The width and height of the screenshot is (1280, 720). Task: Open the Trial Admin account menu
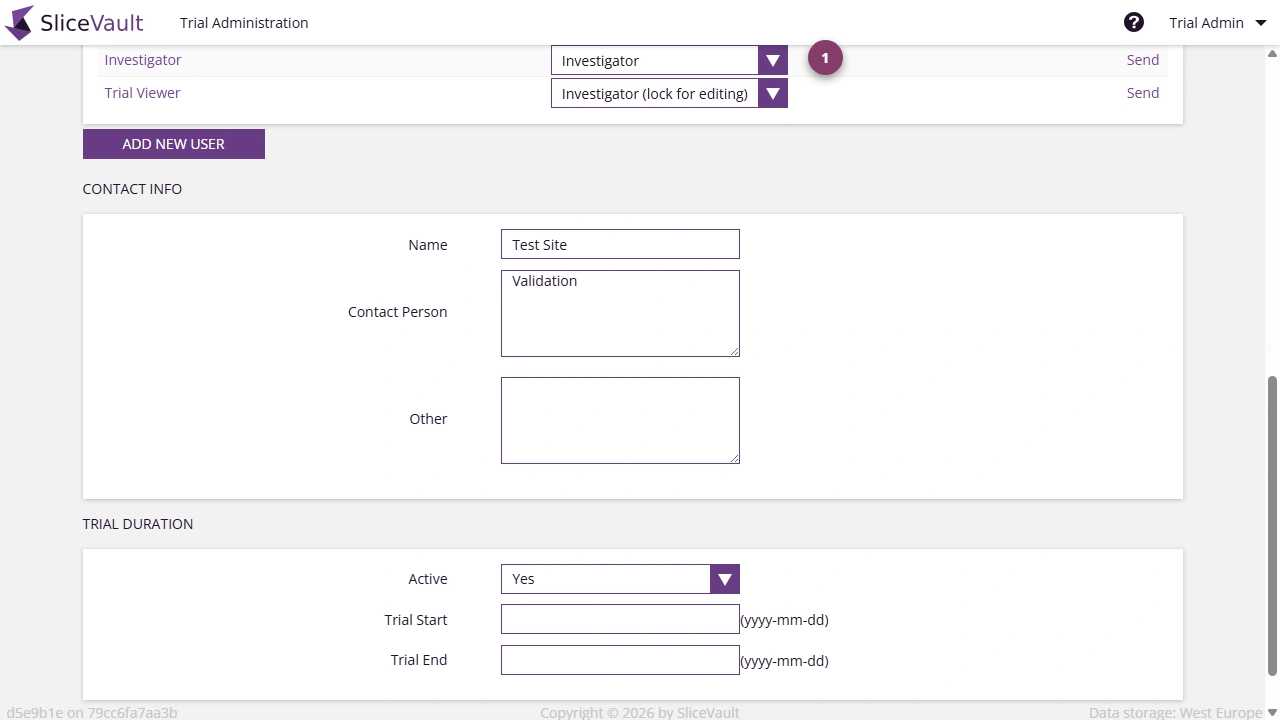click(x=1207, y=22)
